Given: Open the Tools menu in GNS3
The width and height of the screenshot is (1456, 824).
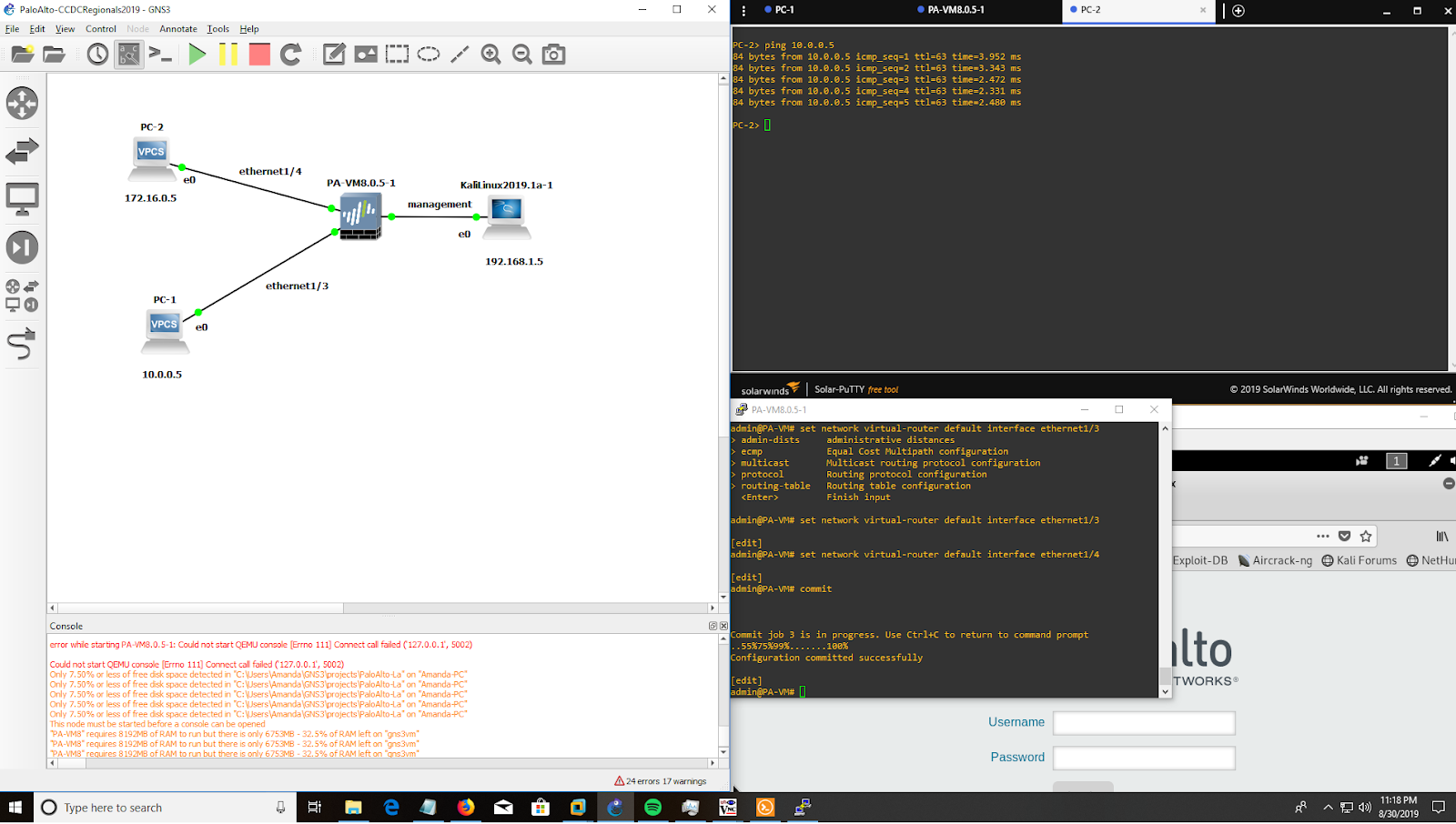Looking at the screenshot, I should 218,29.
